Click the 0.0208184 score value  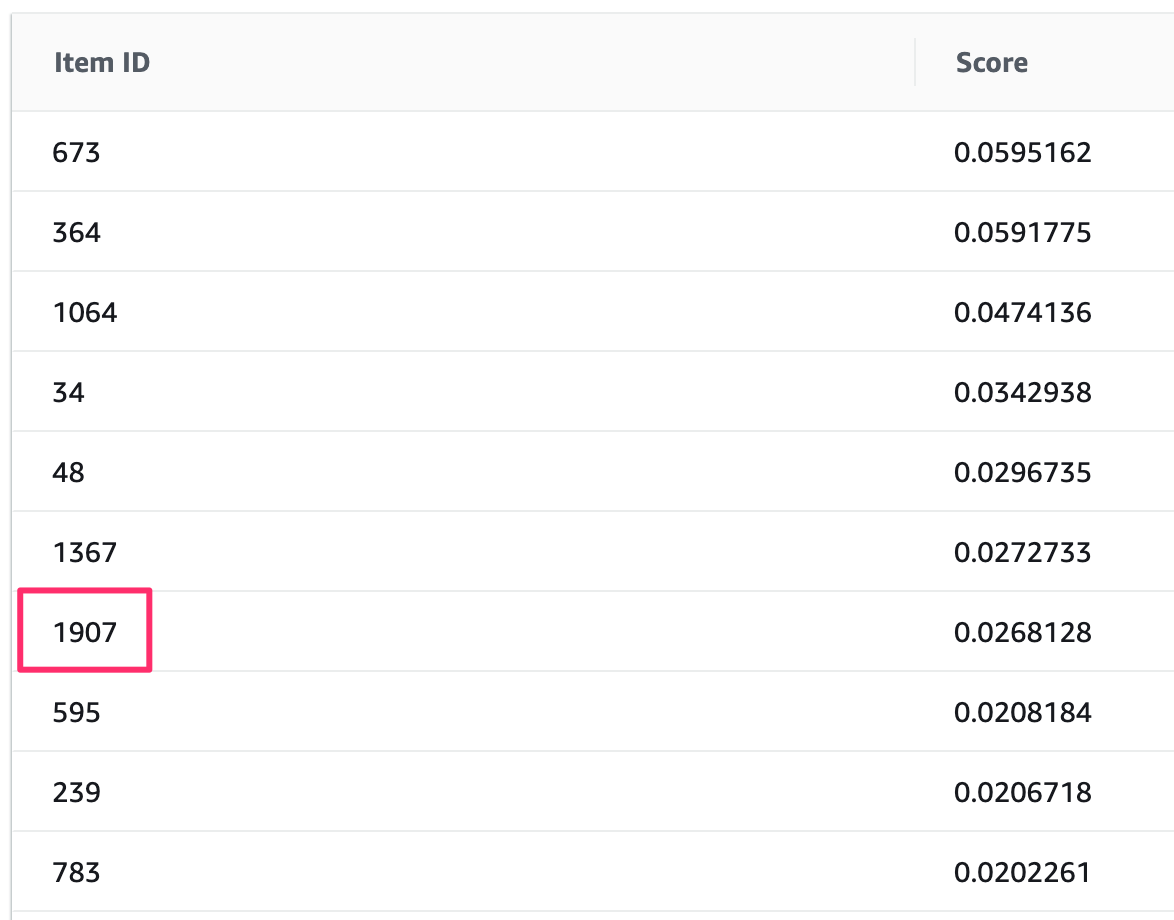(x=1022, y=713)
